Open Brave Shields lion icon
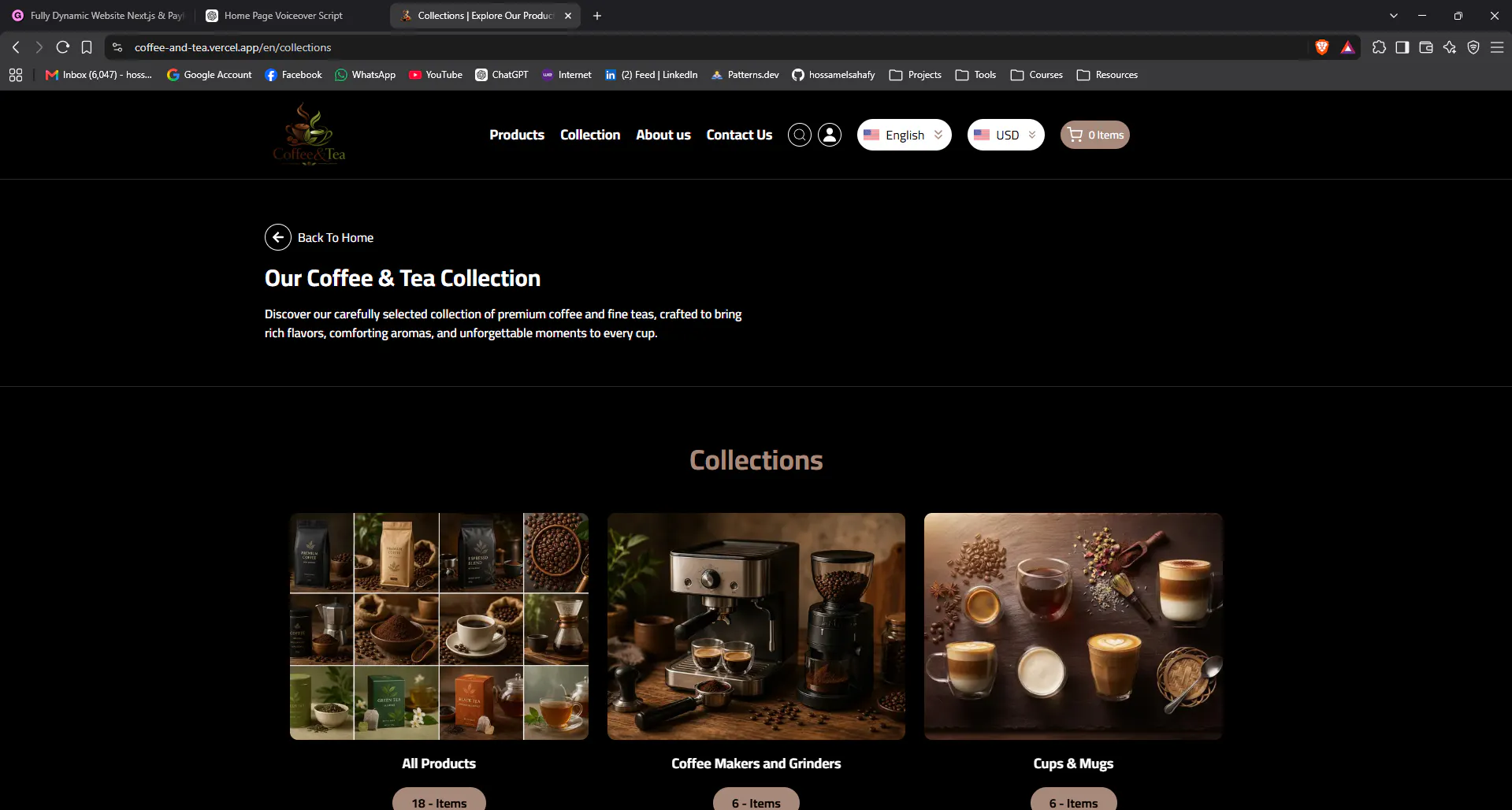 (1322, 47)
